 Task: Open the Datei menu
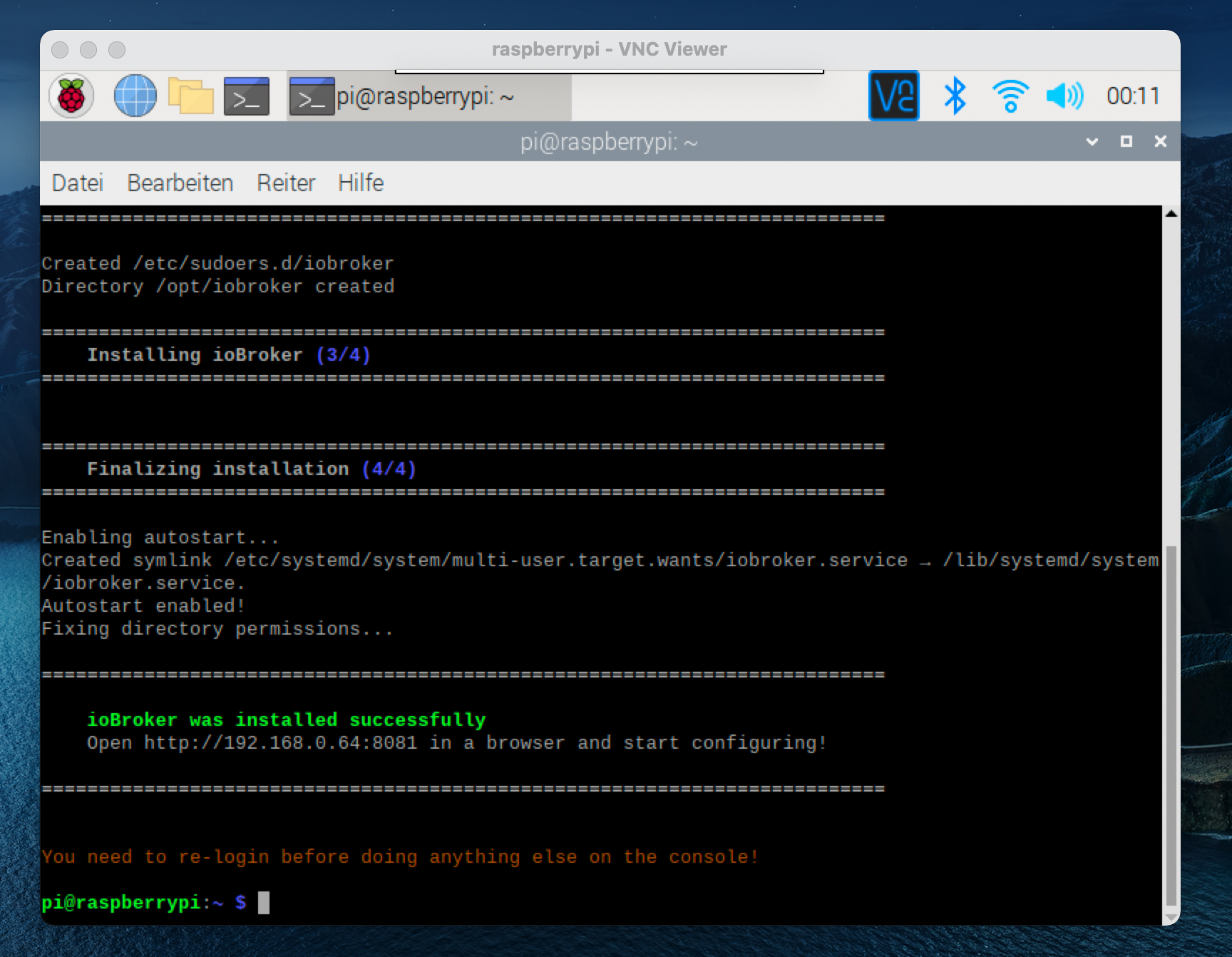pos(78,183)
